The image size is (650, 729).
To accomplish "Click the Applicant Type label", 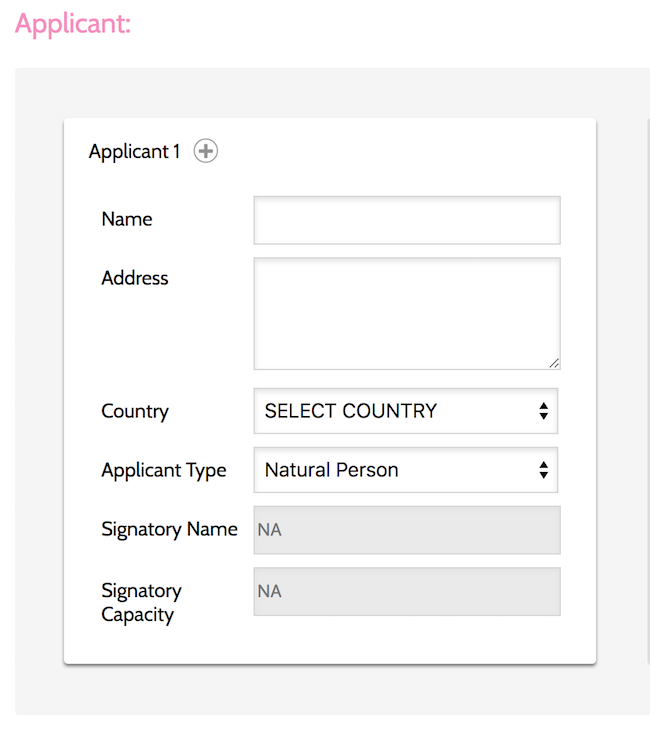I will 164,471.
